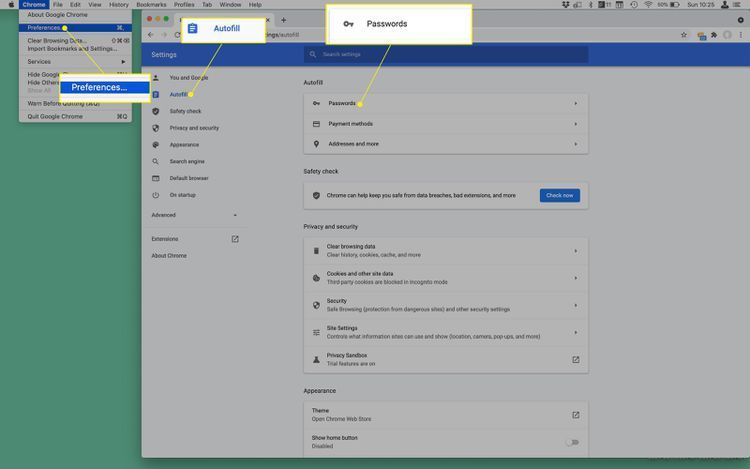Toggle the Show home button switch
The image size is (750, 469).
572,441
